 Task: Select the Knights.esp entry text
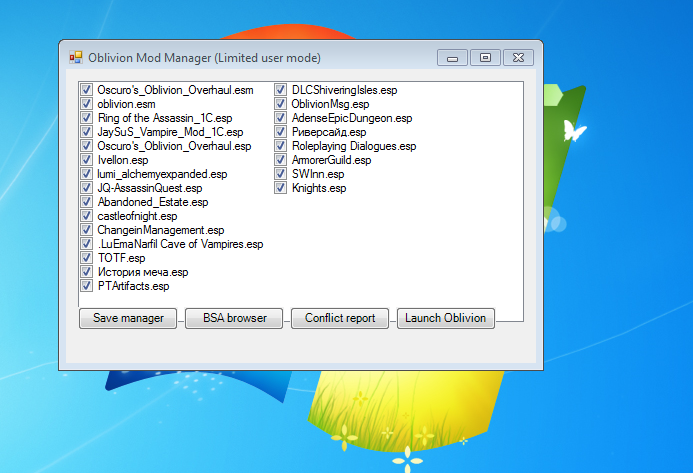click(x=319, y=188)
